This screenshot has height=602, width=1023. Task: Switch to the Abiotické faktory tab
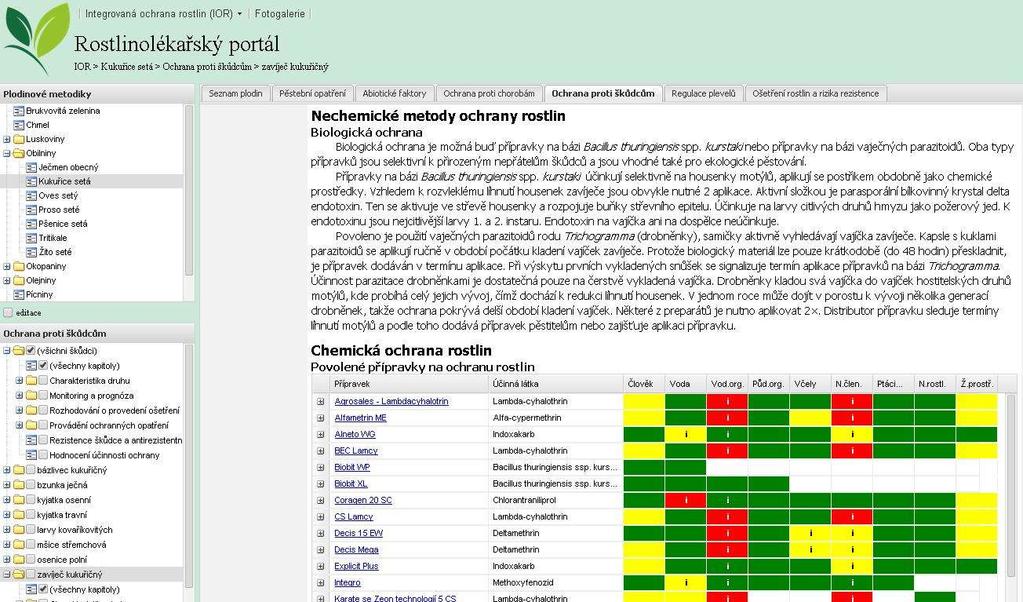coord(394,94)
